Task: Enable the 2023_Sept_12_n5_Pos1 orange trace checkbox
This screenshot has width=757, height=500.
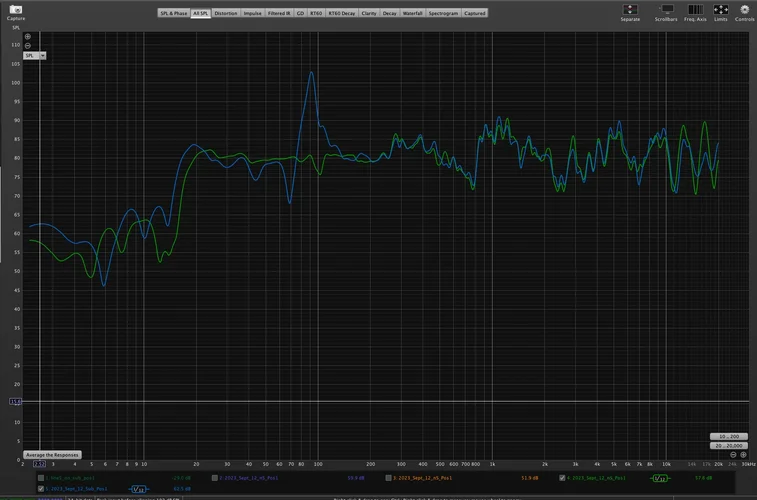Action: (388, 478)
